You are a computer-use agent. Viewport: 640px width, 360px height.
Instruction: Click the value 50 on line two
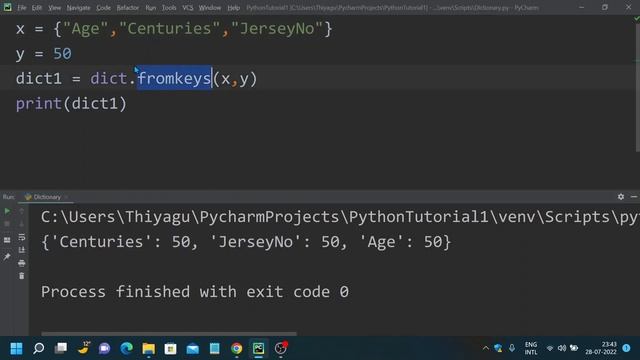[62, 53]
